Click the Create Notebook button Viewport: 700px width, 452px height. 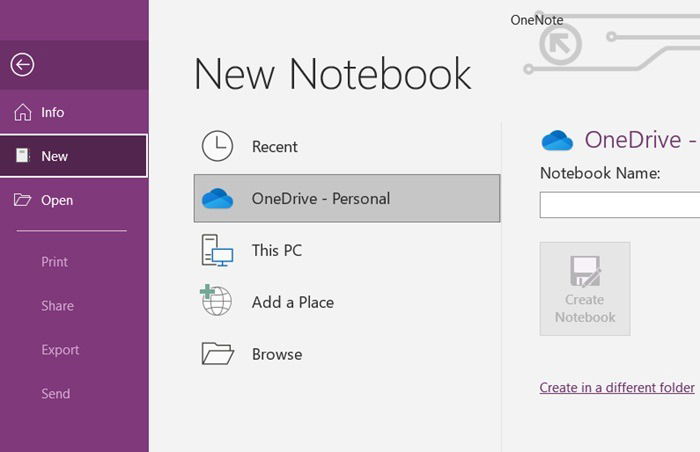[585, 289]
